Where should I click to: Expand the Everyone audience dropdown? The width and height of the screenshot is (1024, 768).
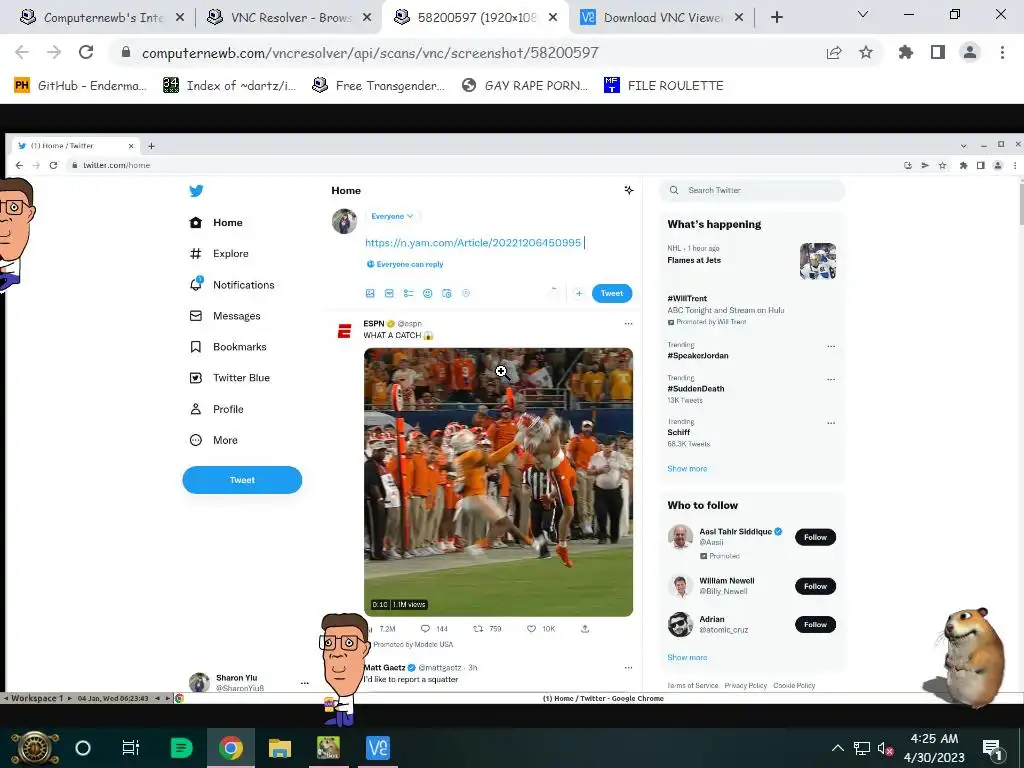[392, 216]
